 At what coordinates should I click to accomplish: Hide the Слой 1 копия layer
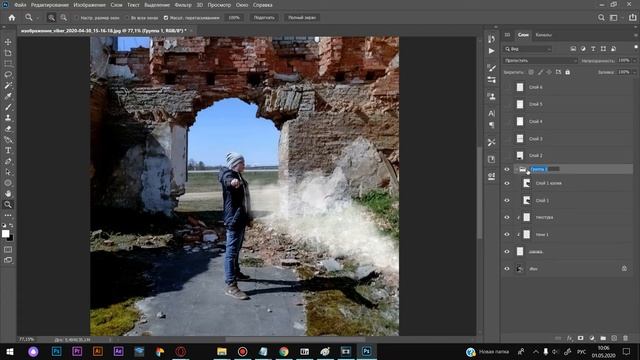(507, 183)
